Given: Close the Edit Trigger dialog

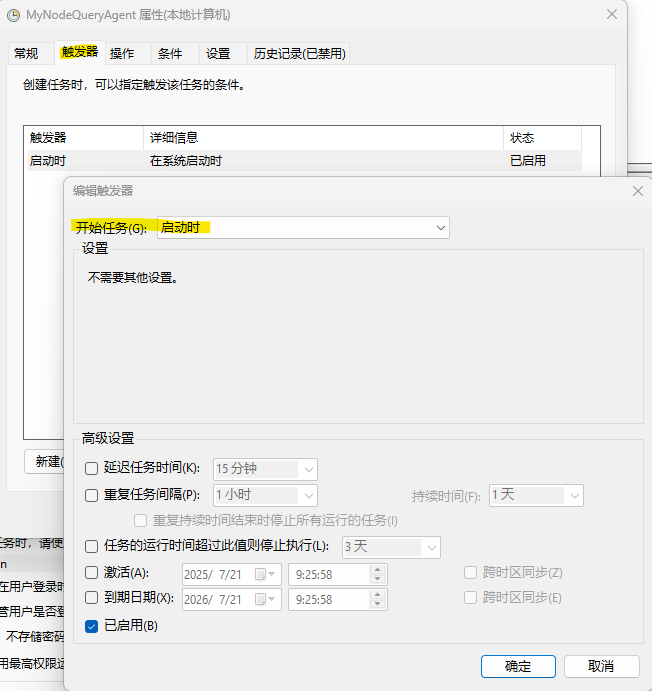Looking at the screenshot, I should click(x=638, y=190).
